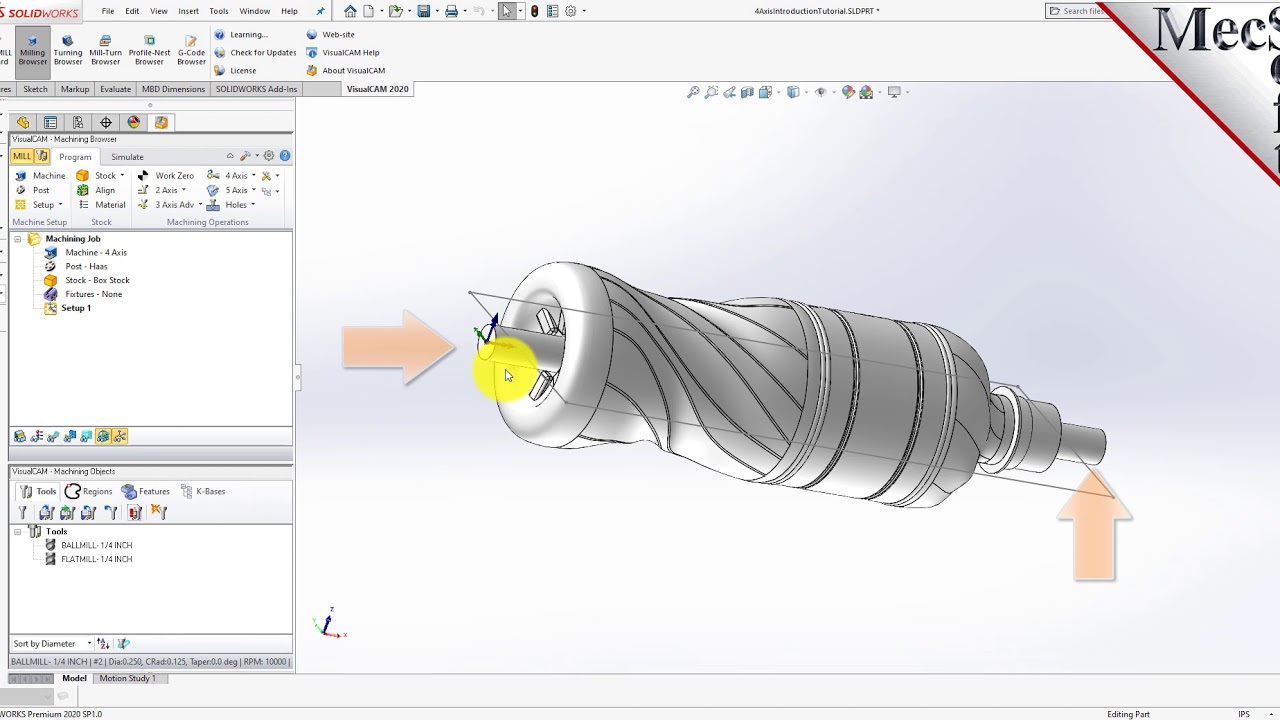The height and width of the screenshot is (720, 1280).
Task: Click About VisualCAM
Action: point(345,70)
